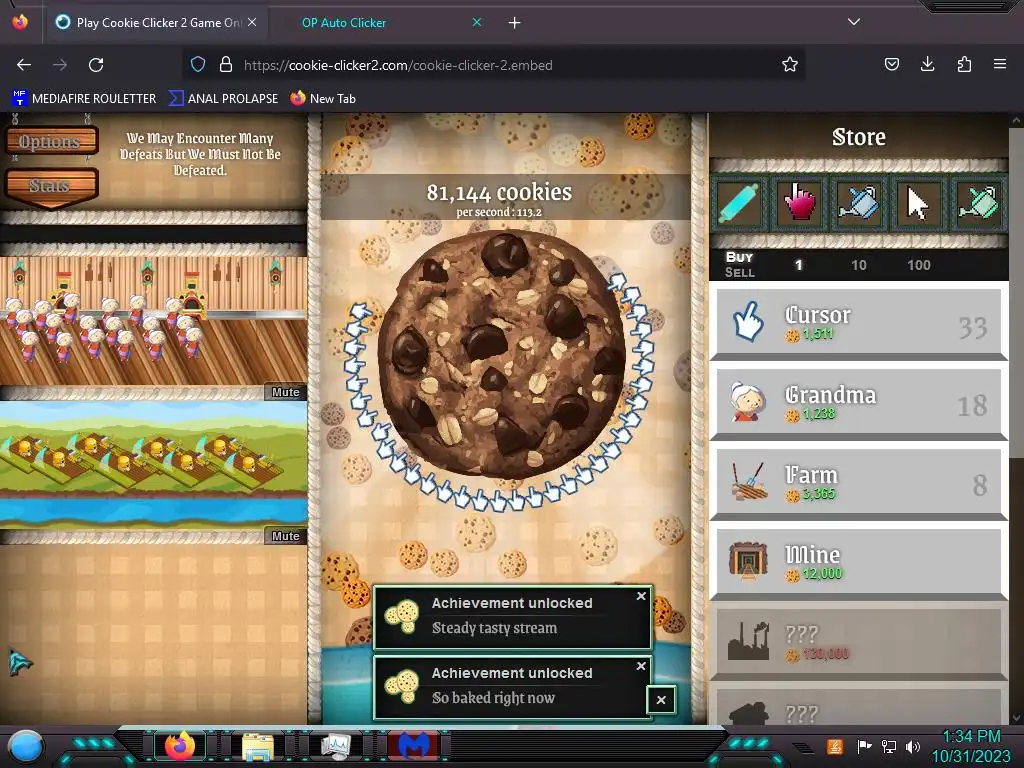Open the extensions menu
The image size is (1024, 768).
pyautogui.click(x=964, y=64)
